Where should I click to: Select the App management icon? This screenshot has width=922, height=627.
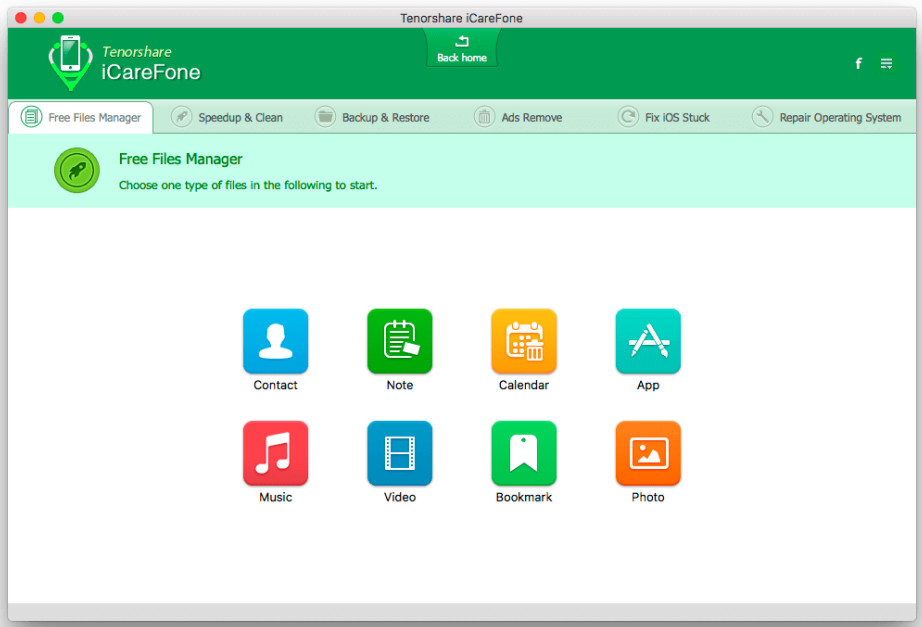pos(647,341)
